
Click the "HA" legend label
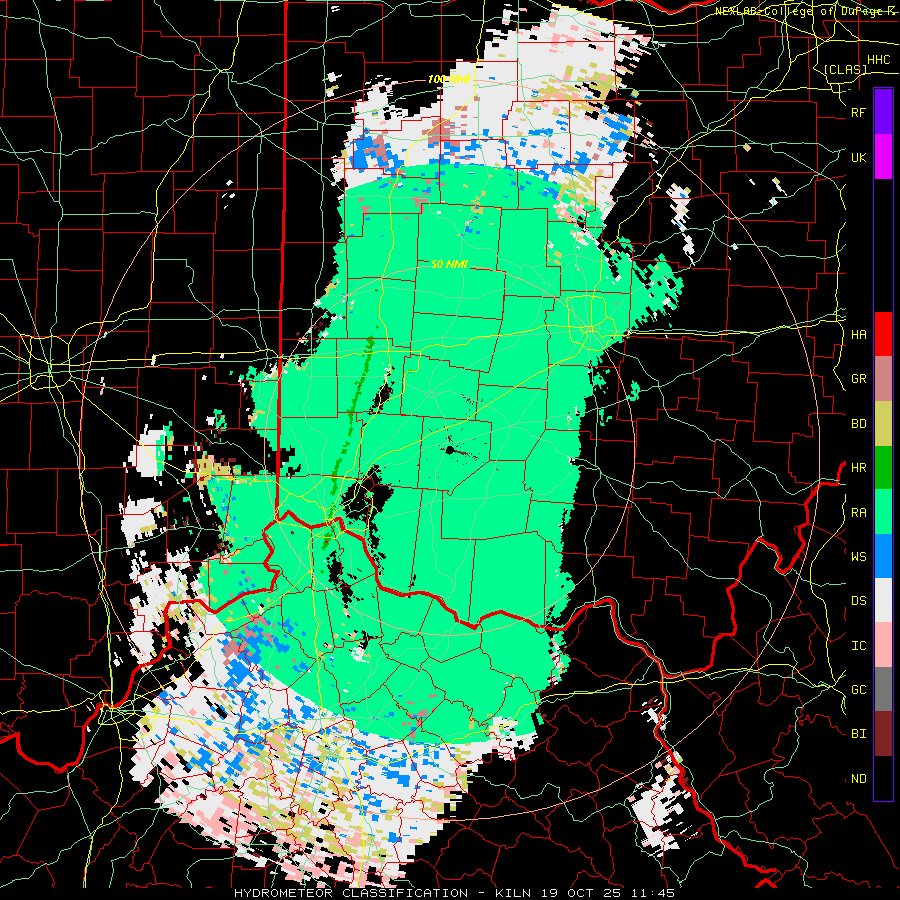click(859, 335)
